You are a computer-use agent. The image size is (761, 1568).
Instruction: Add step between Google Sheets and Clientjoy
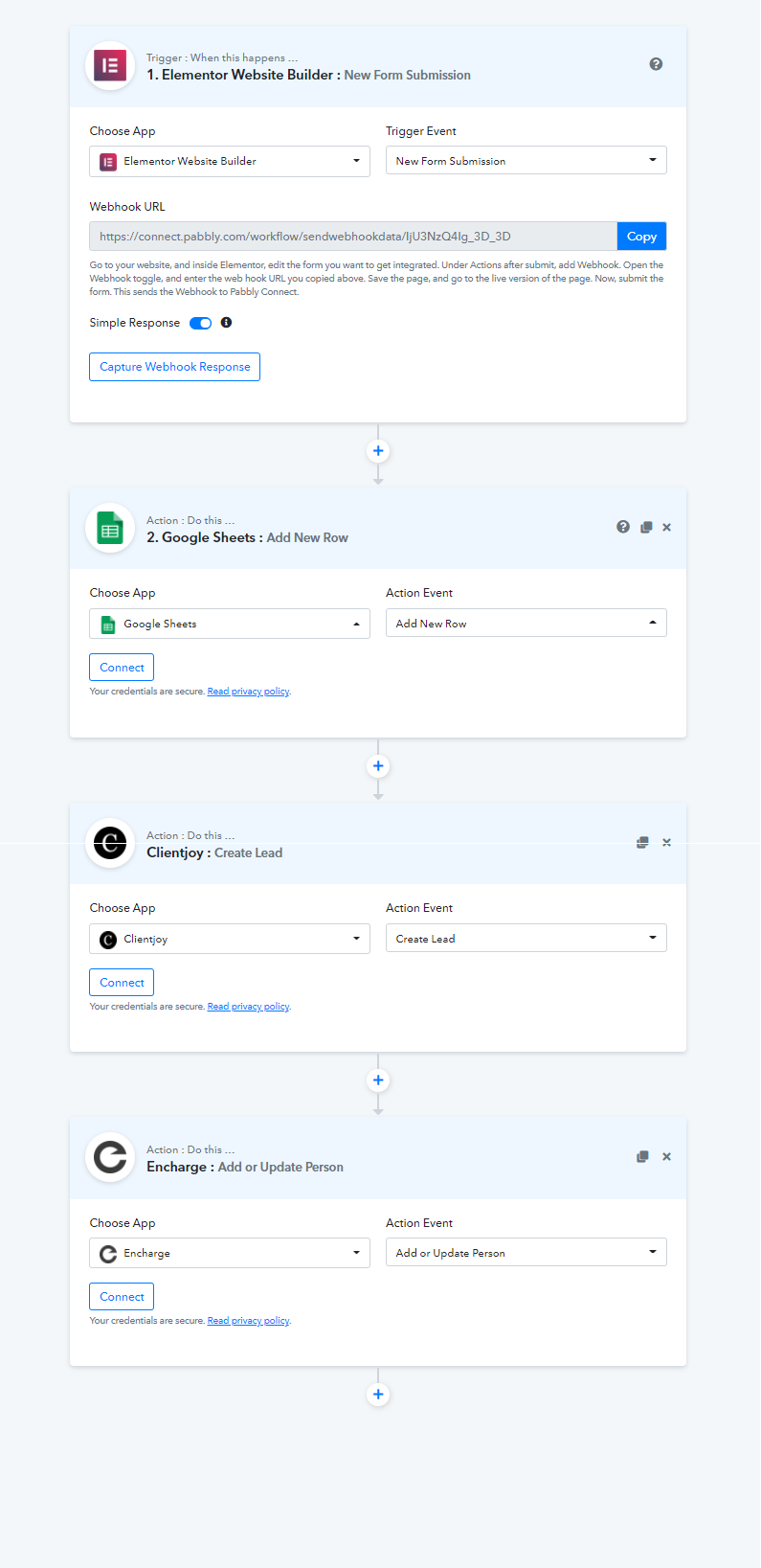point(378,766)
